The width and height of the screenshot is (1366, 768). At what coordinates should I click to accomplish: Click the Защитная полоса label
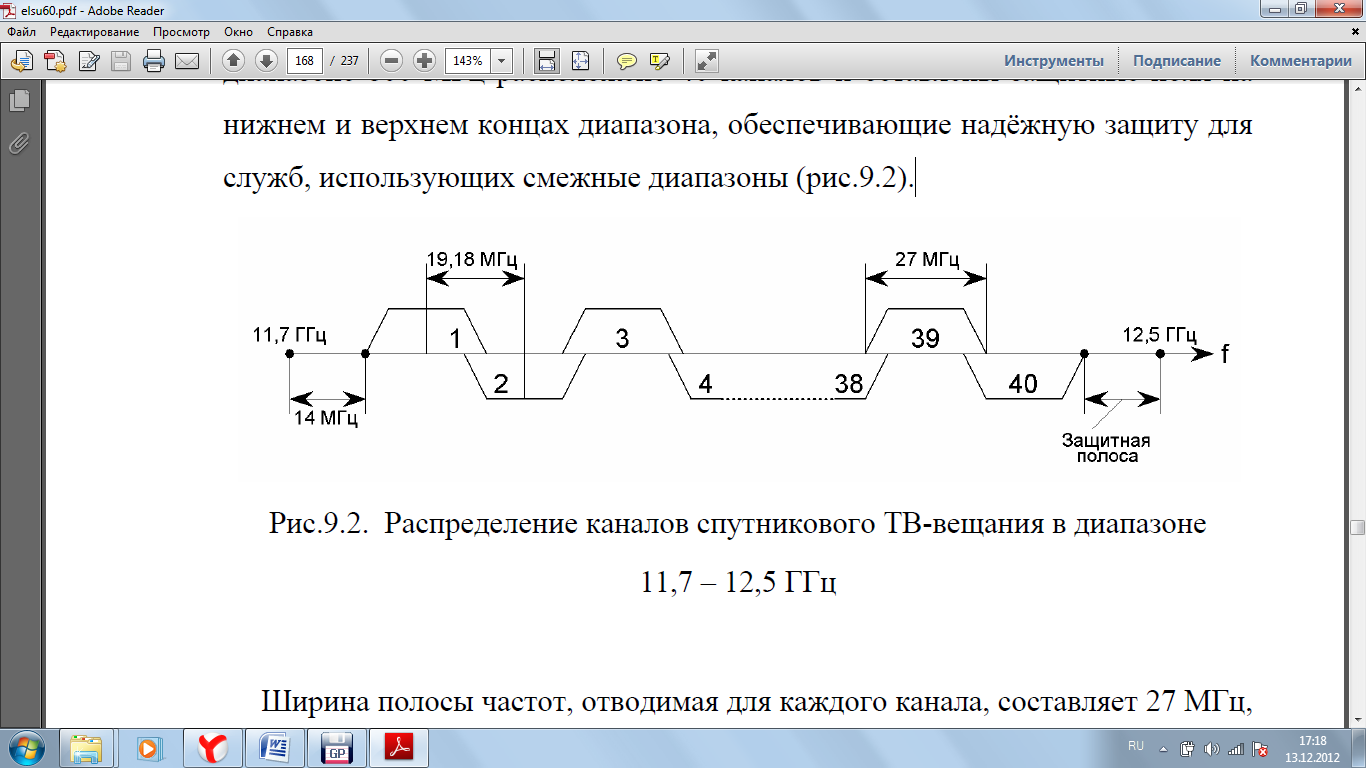[1106, 448]
